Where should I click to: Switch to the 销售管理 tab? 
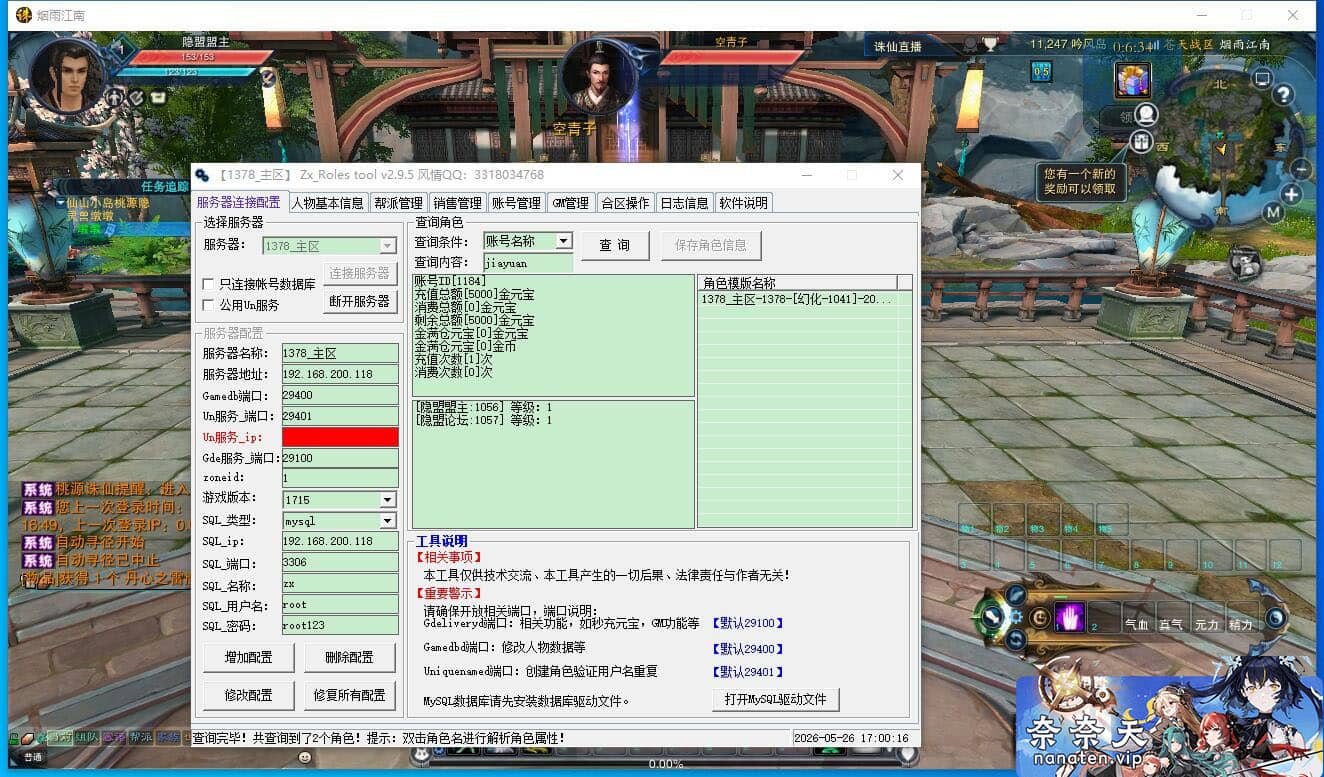click(457, 203)
